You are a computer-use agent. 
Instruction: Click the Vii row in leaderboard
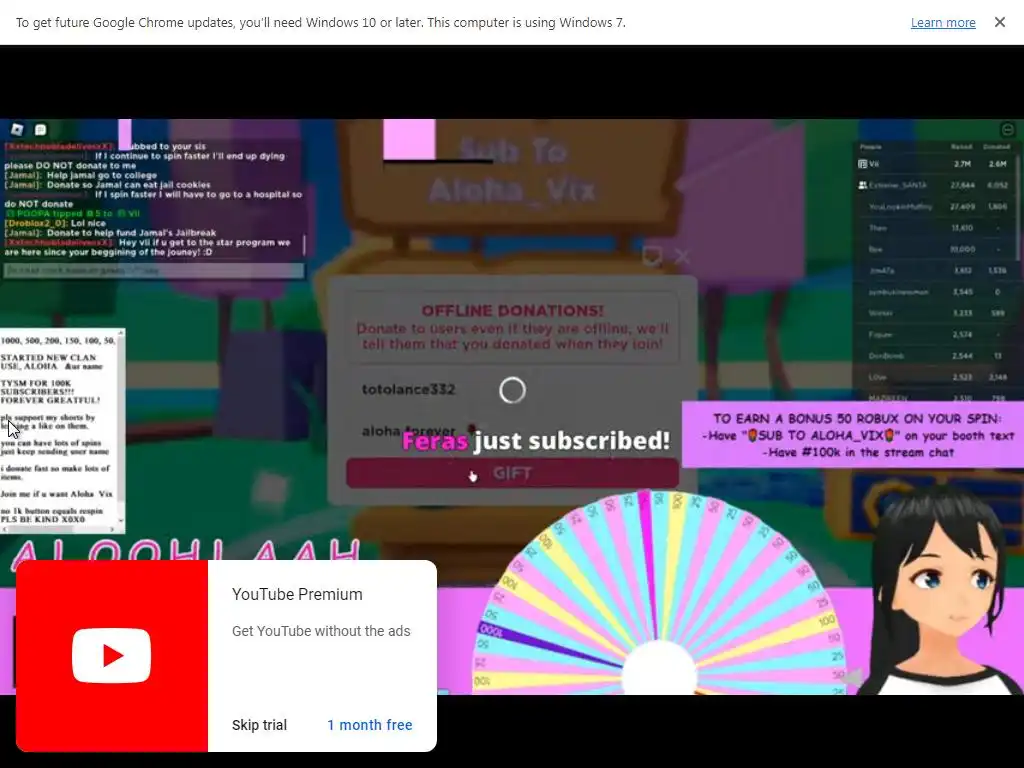click(935, 164)
